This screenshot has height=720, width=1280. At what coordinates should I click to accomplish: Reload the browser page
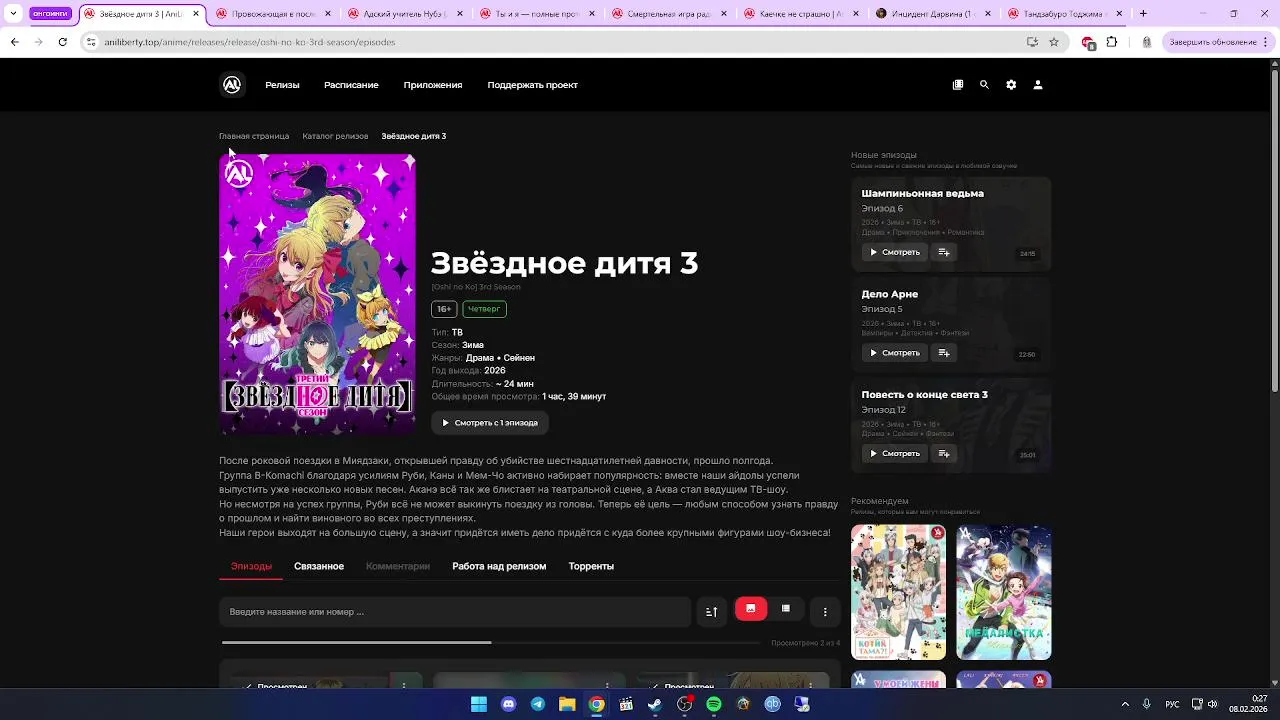coord(62,42)
